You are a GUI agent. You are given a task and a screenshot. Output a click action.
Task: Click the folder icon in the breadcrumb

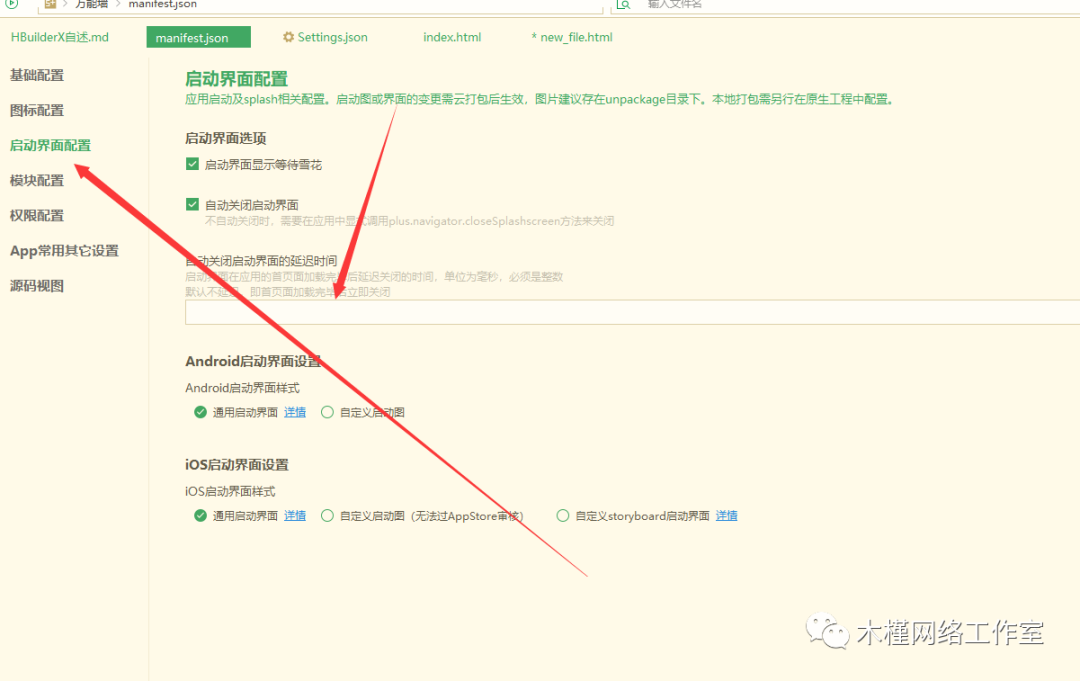pyautogui.click(x=50, y=4)
